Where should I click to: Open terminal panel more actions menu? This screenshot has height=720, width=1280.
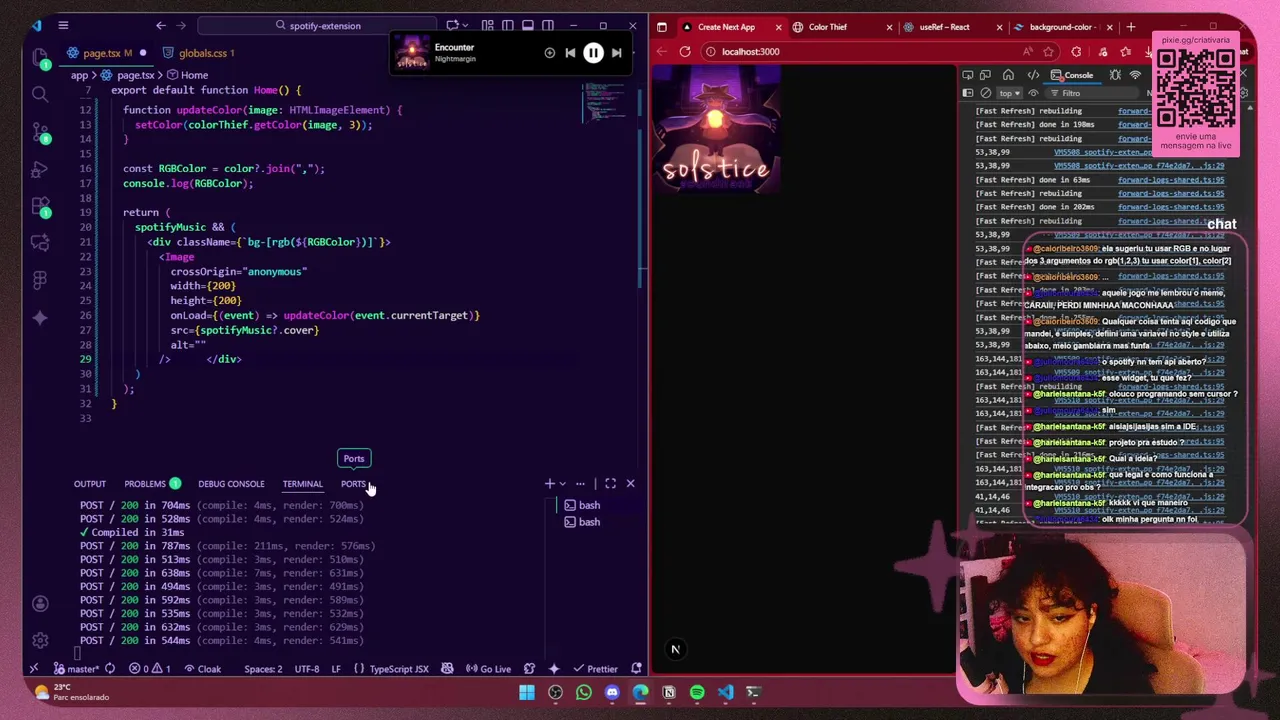pos(580,484)
